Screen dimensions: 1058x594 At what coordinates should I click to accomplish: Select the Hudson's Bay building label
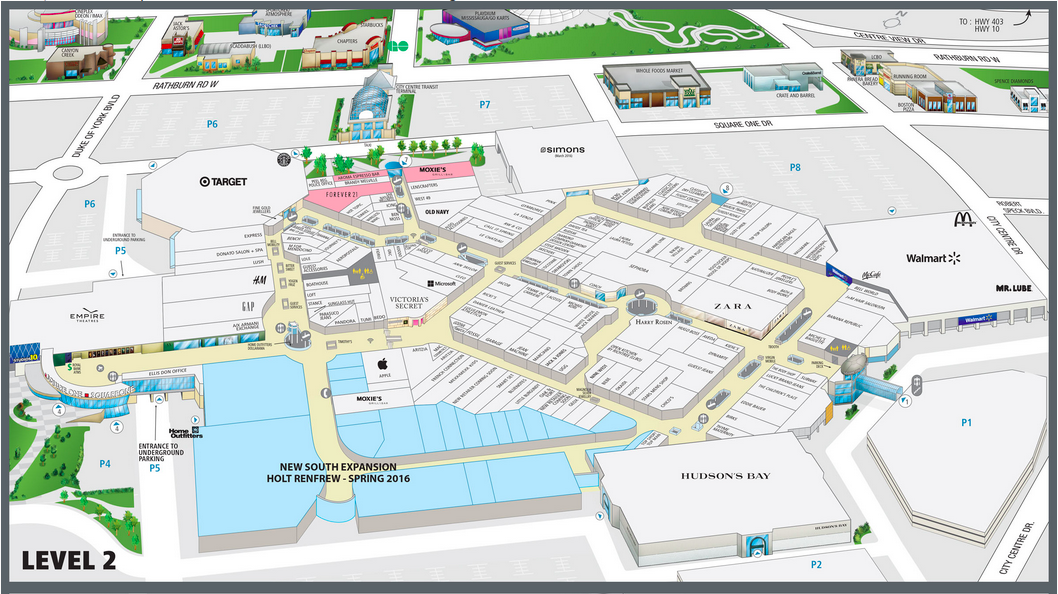pyautogui.click(x=725, y=475)
